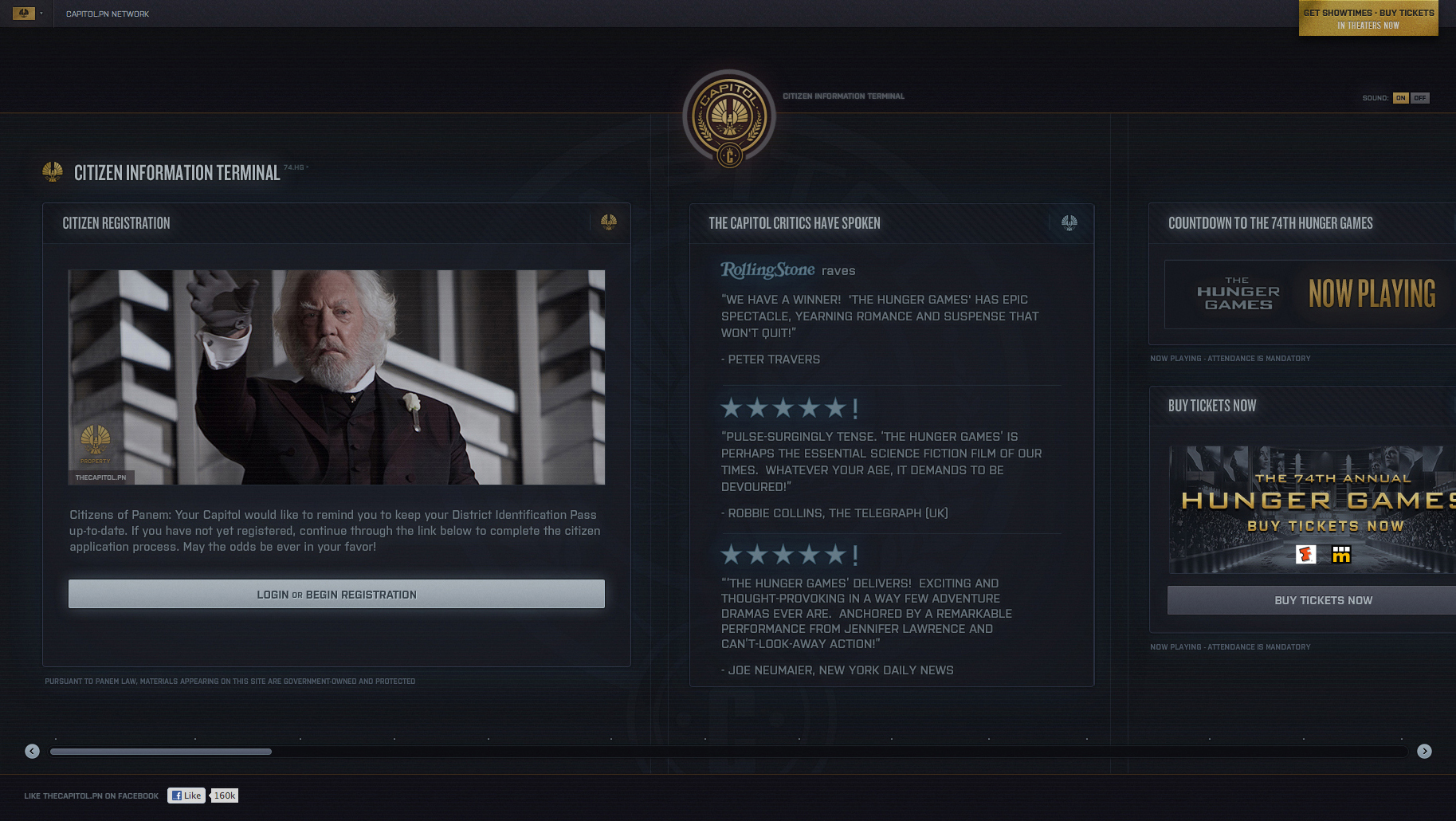Click the Joe Neumaier, New York Daily News attribution
1456x821 pixels.
pos(838,670)
